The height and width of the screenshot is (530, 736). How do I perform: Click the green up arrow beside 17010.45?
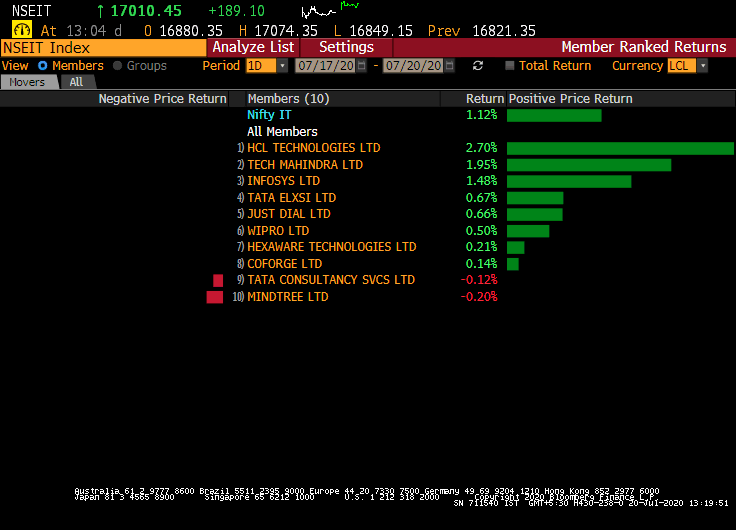tap(100, 11)
